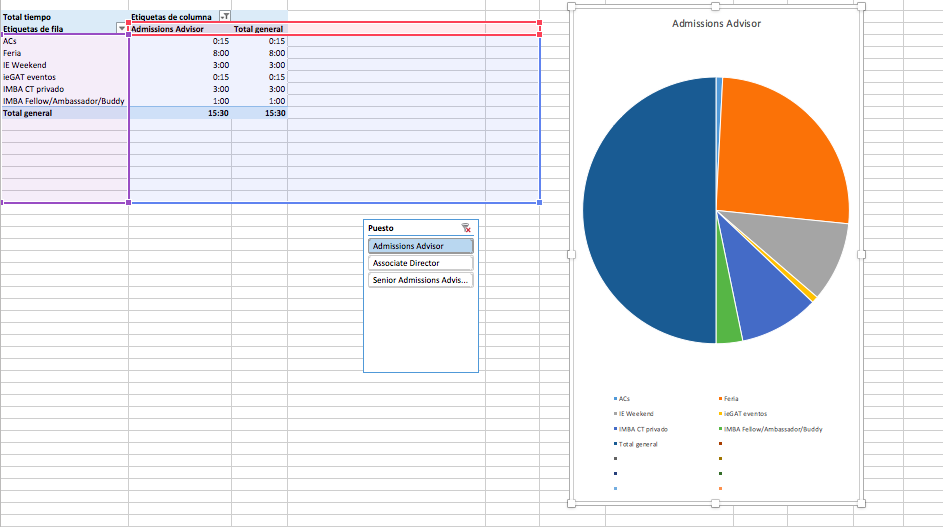Click the IMBA Fellow/Ambassador/Buddy legend entry
Screen dimensions: 943x527
pyautogui.click(x=770, y=430)
